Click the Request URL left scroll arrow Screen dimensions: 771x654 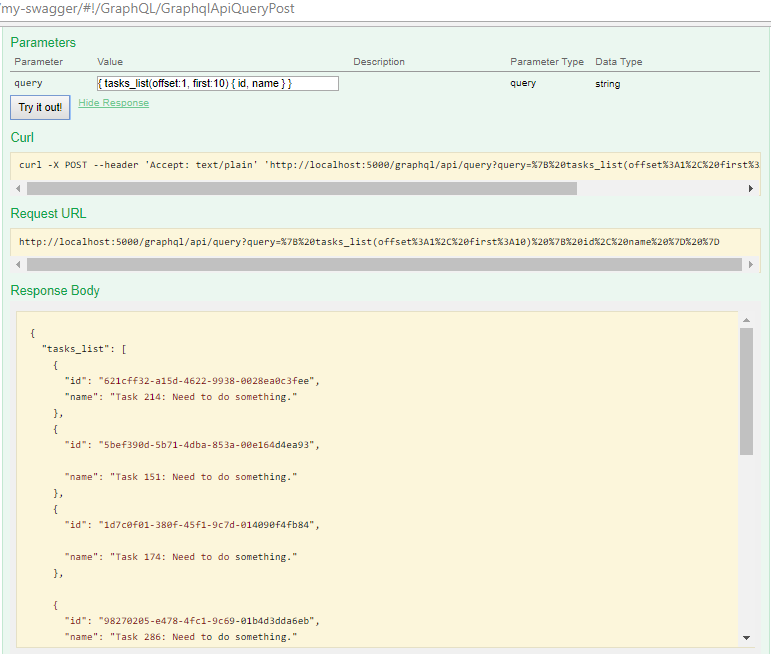click(18, 265)
